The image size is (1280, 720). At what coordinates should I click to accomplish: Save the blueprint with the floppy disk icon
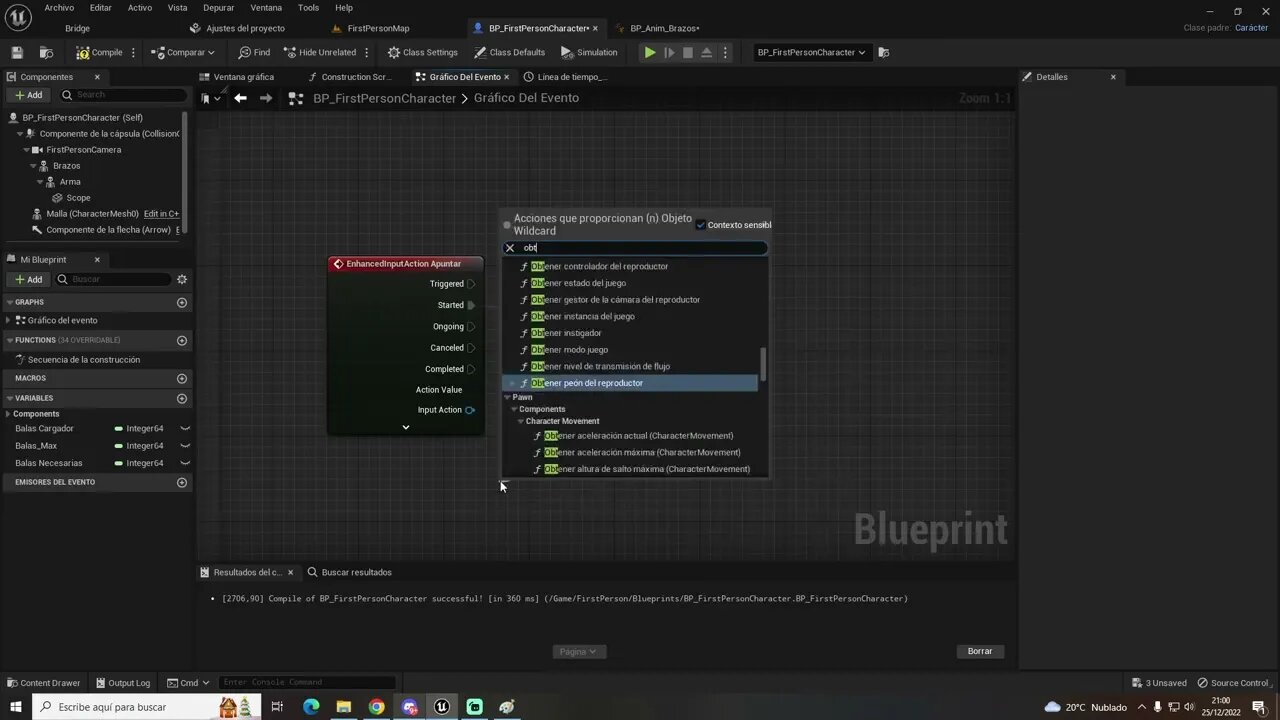pyautogui.click(x=17, y=52)
